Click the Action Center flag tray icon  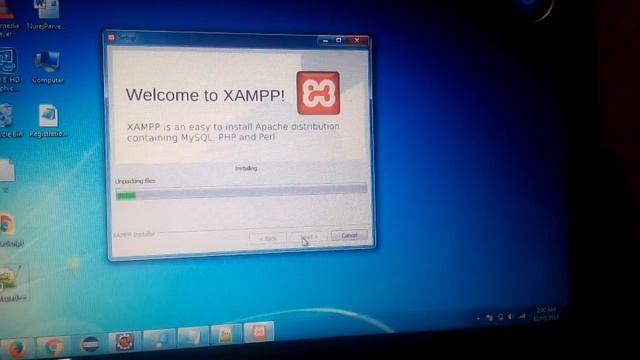pyautogui.click(x=489, y=317)
